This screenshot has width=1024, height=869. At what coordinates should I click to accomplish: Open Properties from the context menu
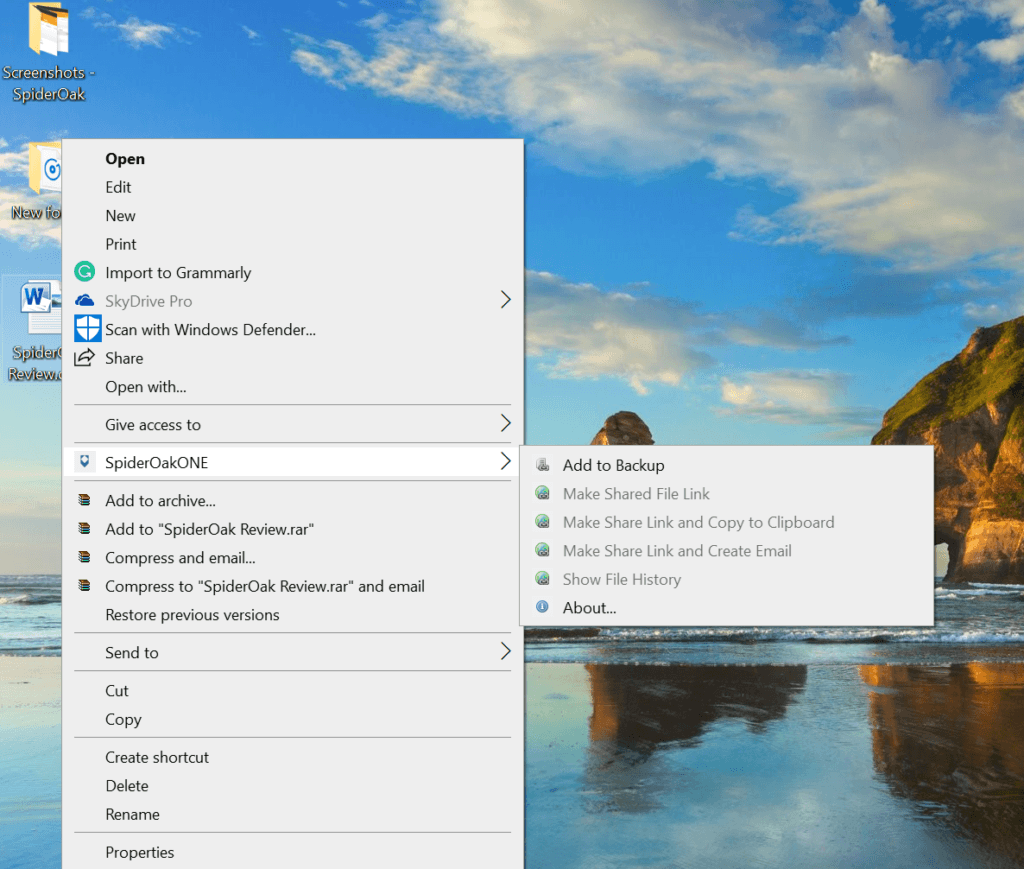(x=293, y=852)
